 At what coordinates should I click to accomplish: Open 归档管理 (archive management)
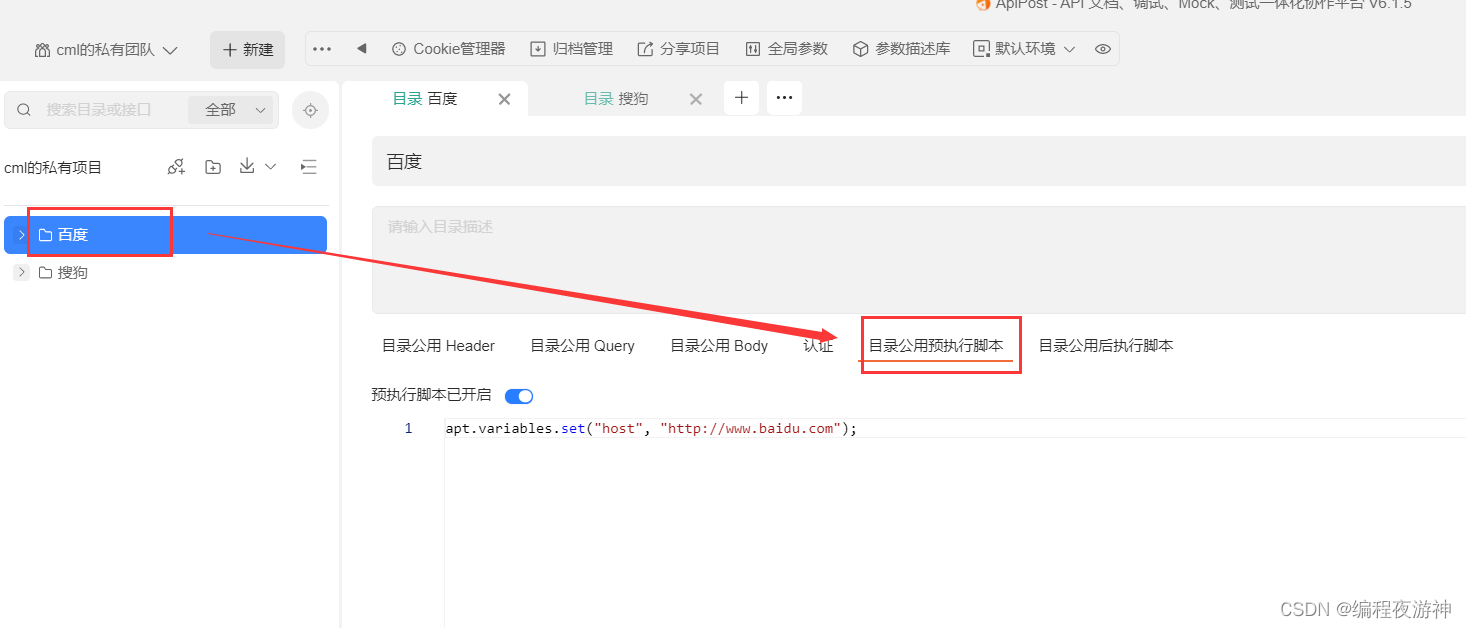571,48
